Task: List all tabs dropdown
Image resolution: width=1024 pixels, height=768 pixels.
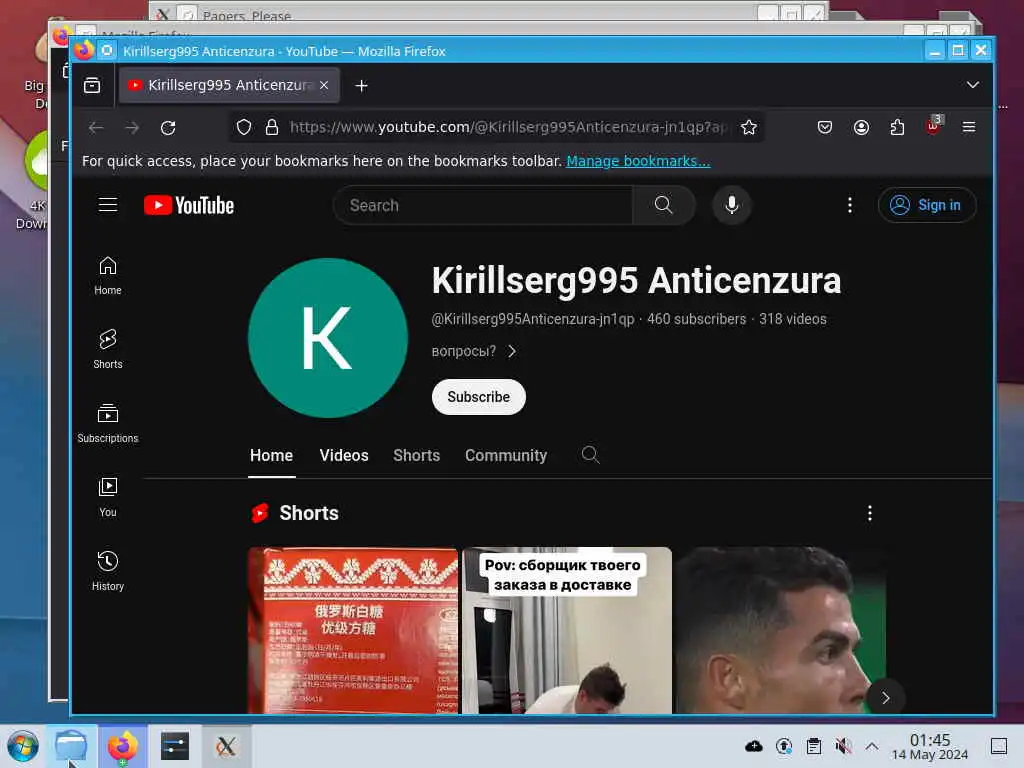Action: pos(972,85)
